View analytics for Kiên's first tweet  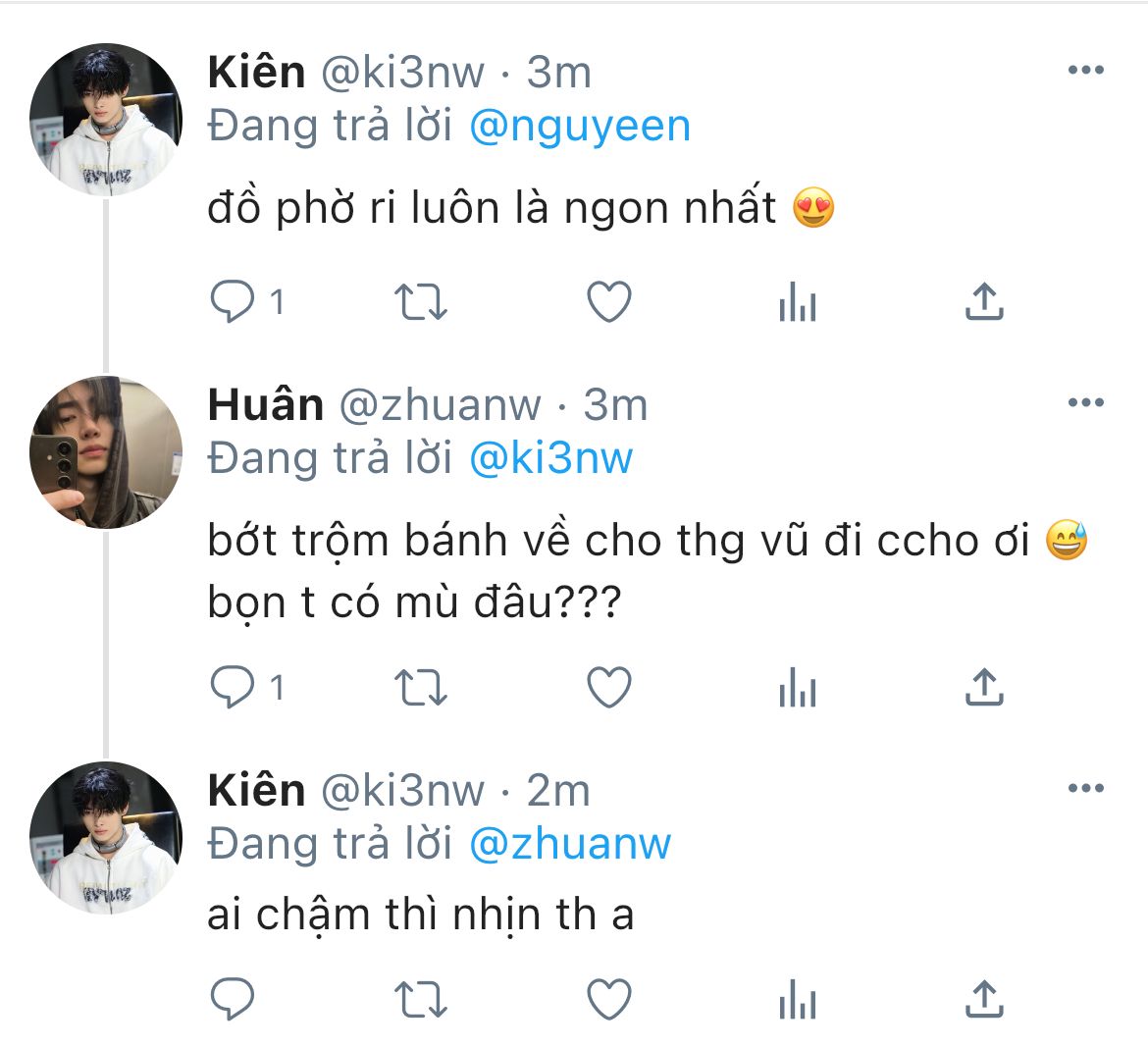pos(797,303)
